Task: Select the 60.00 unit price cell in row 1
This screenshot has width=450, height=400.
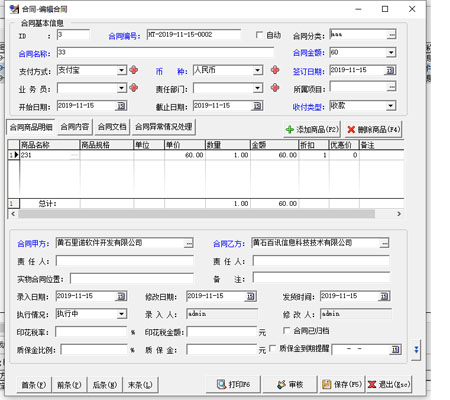Action: 185,155
